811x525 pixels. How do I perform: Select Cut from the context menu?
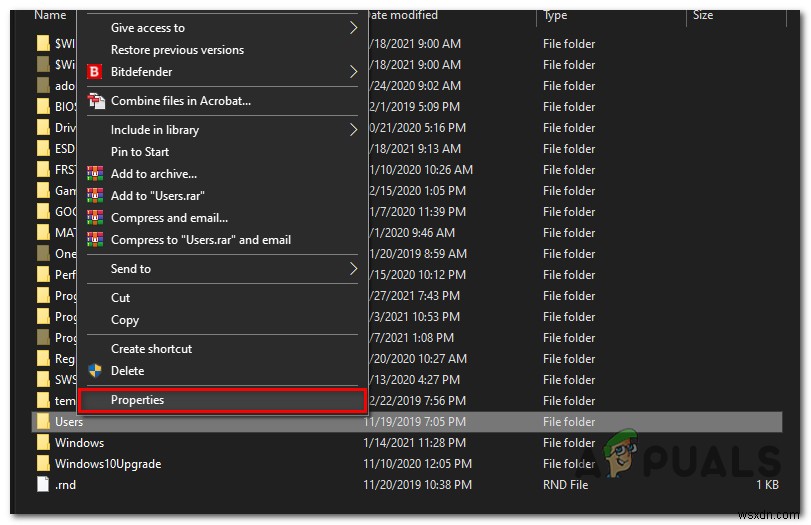pyautogui.click(x=121, y=298)
